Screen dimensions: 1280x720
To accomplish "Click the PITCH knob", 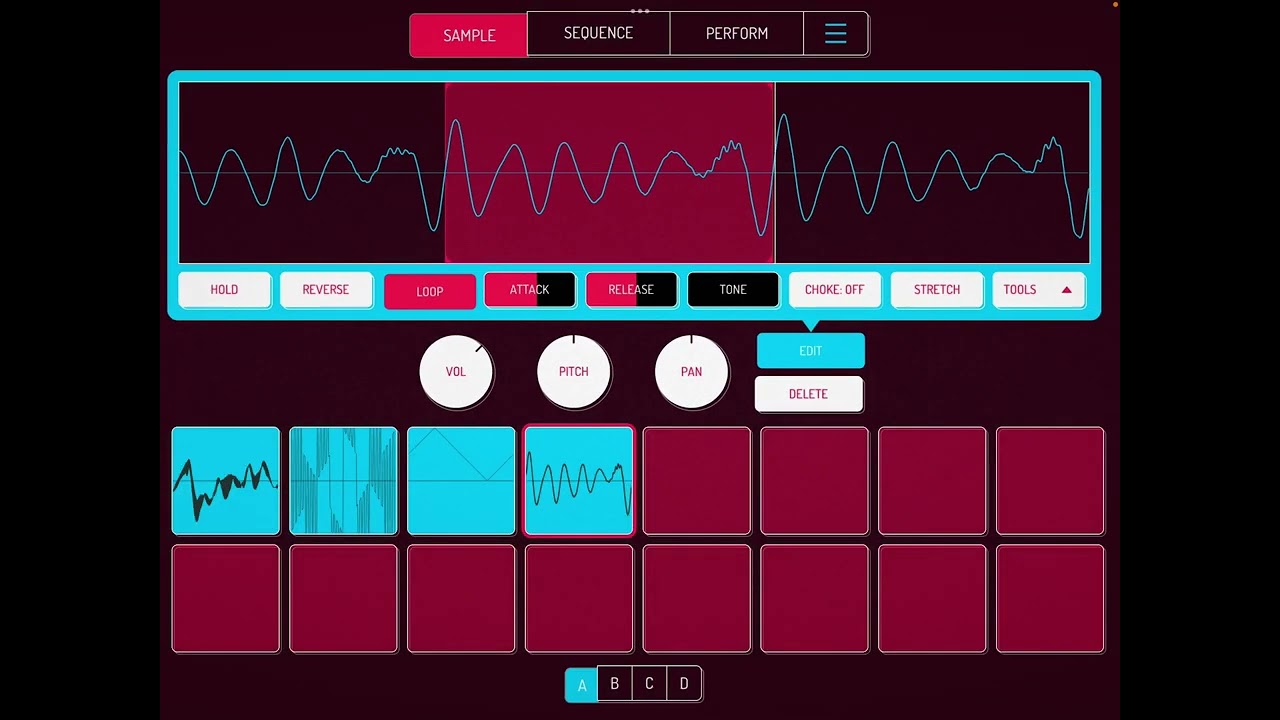I will click(x=574, y=372).
